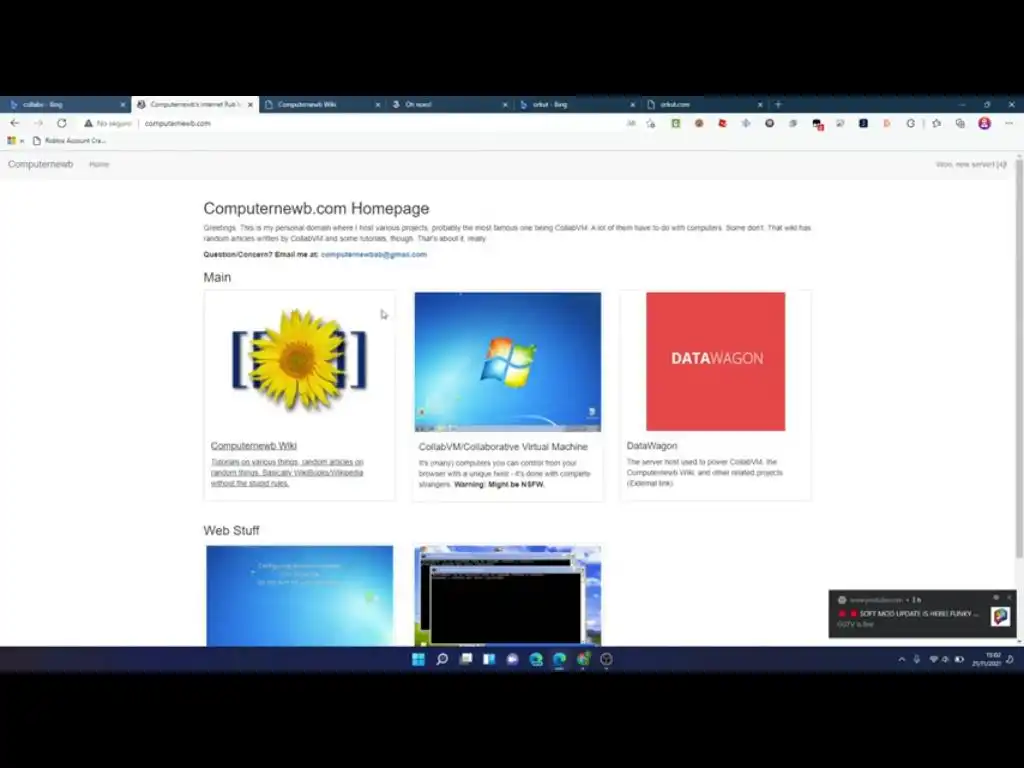Viewport: 1024px width, 768px height.
Task: Click the Computernewb brand link in navbar
Action: (x=40, y=164)
